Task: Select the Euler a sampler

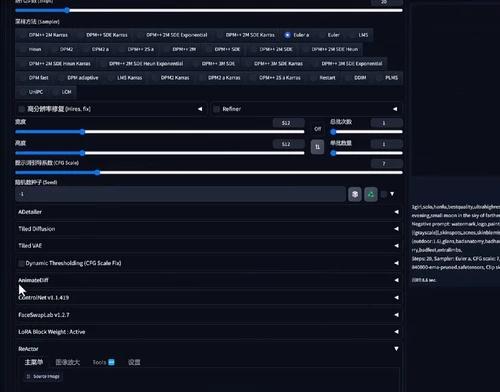Action: click(297, 35)
